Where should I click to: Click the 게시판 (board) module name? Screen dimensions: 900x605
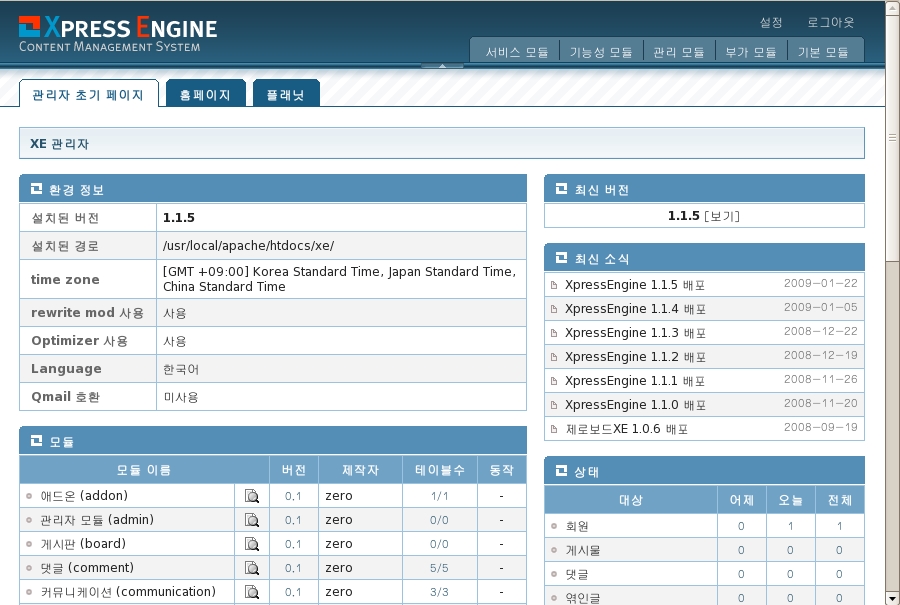pos(83,544)
